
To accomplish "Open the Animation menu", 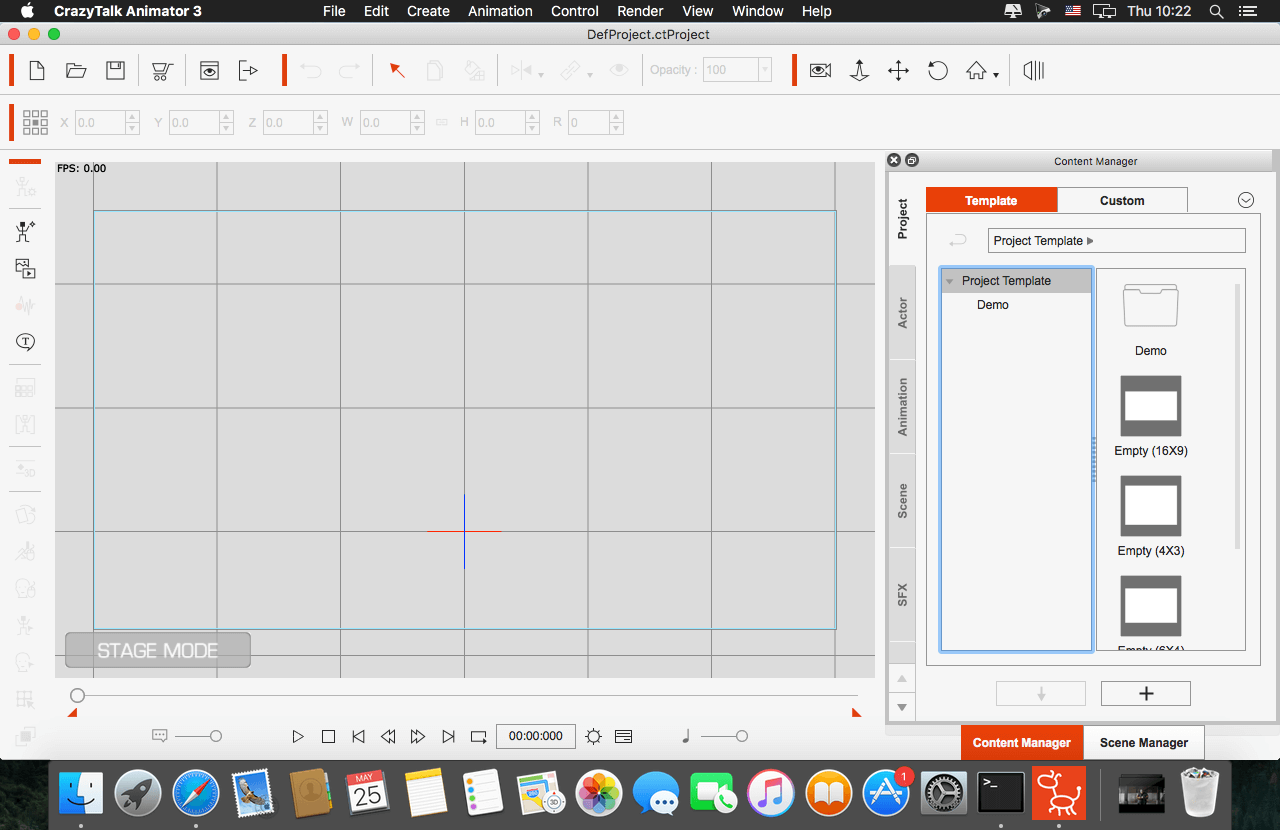I will click(500, 11).
